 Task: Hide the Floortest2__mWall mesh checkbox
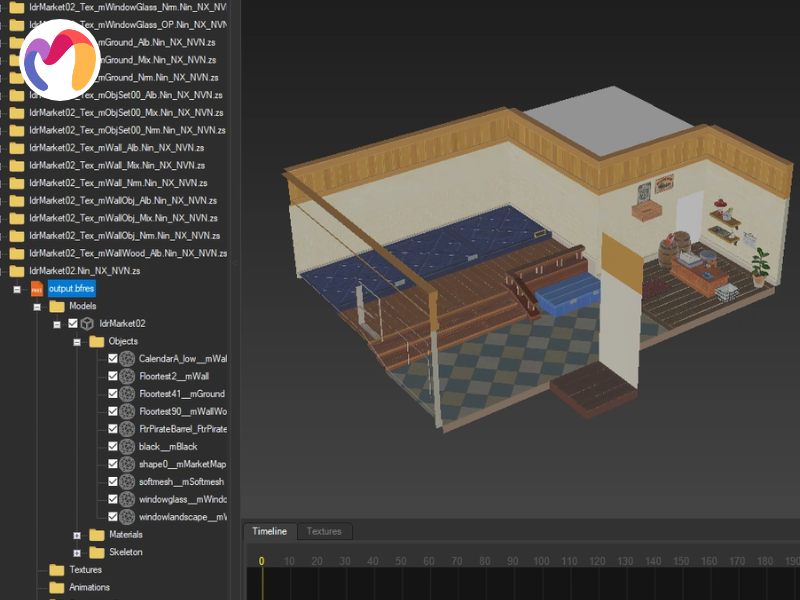coord(113,376)
